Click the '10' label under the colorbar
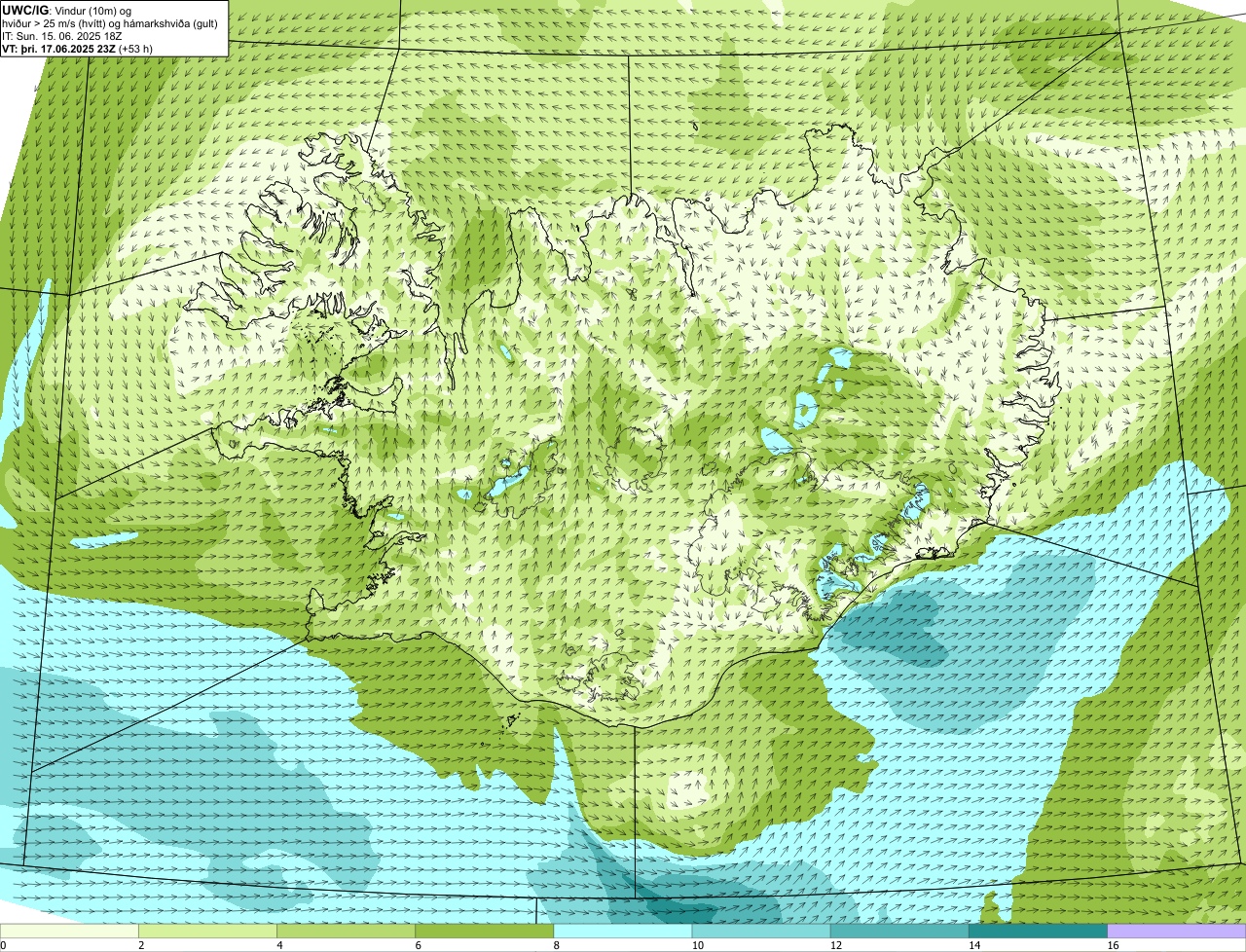This screenshot has height=952, width=1246. pos(696,945)
